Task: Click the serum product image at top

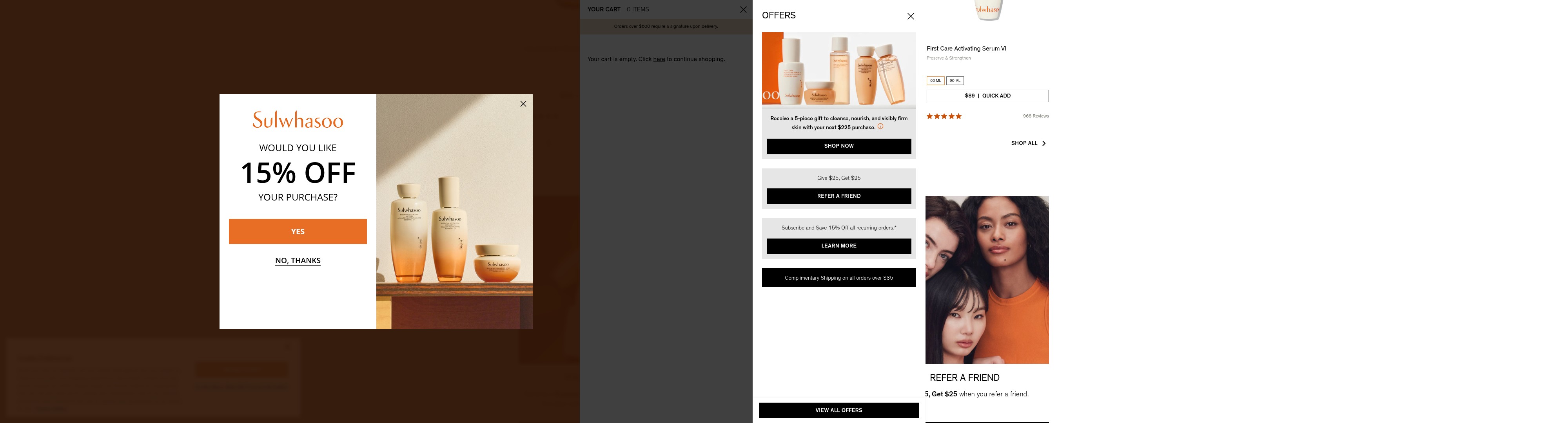Action: 987,10
